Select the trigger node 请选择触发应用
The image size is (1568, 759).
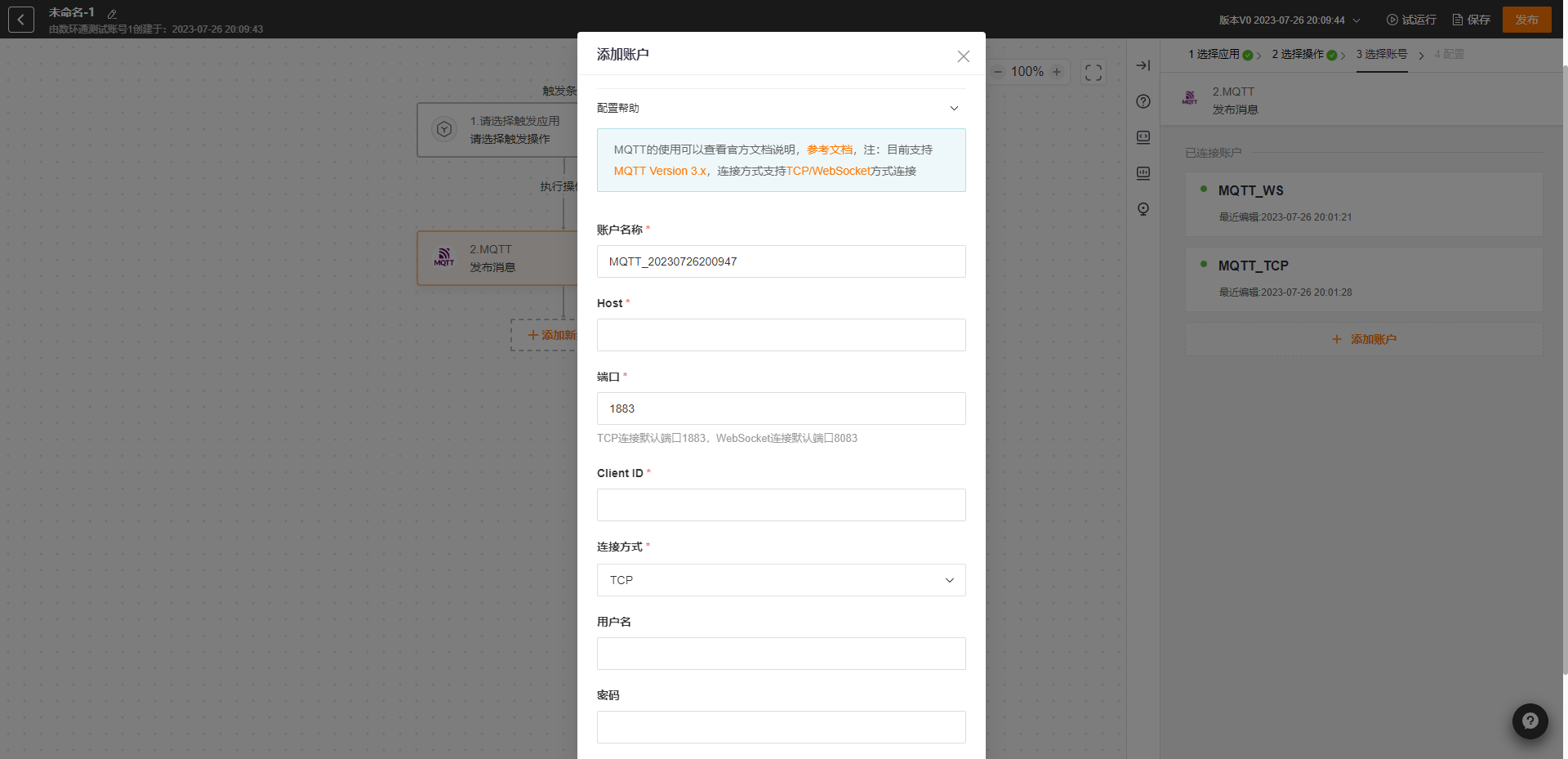(497, 130)
